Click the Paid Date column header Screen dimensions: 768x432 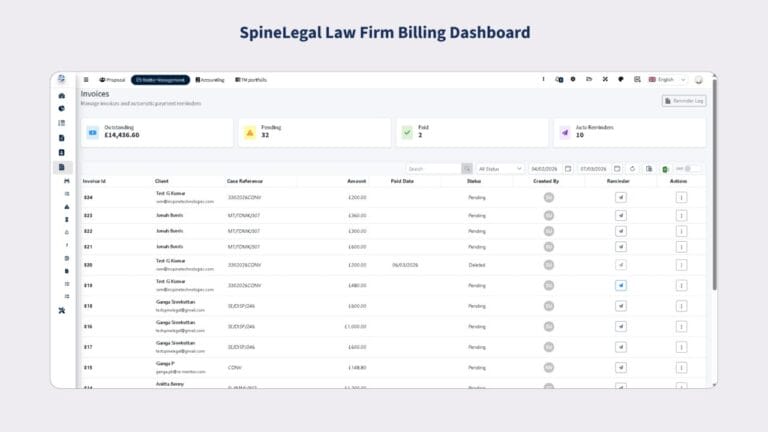pos(402,181)
